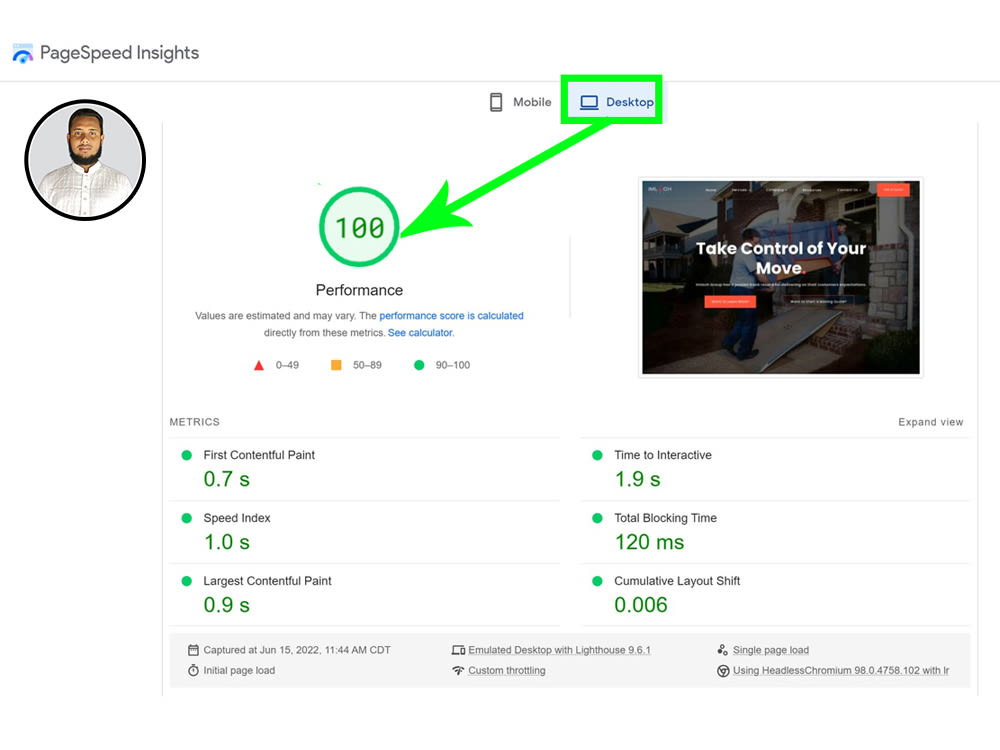The width and height of the screenshot is (1000, 750).
Task: Open the 'performance score is calculated' link
Action: tap(452, 316)
